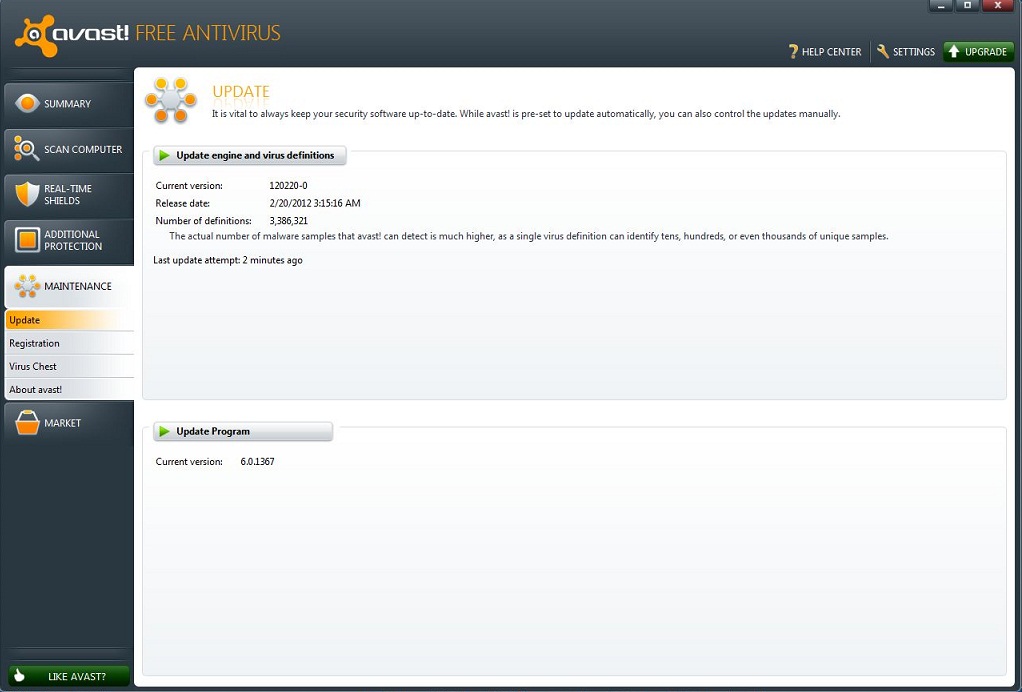The height and width of the screenshot is (692, 1022).
Task: Open the Market section
Action: [68, 423]
